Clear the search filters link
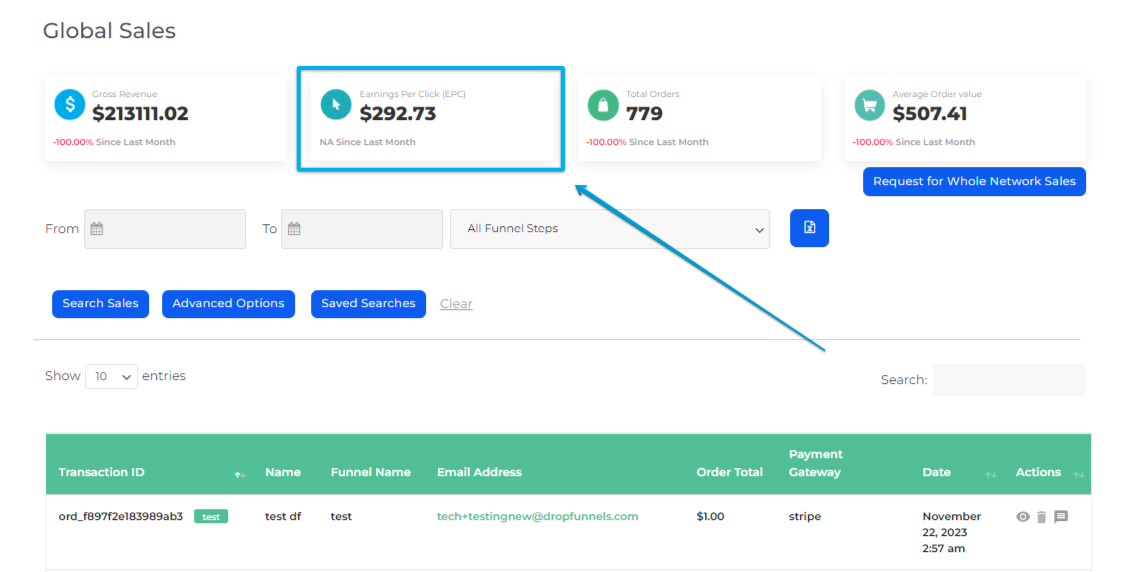Viewport: 1132px width, 572px height. pos(456,304)
